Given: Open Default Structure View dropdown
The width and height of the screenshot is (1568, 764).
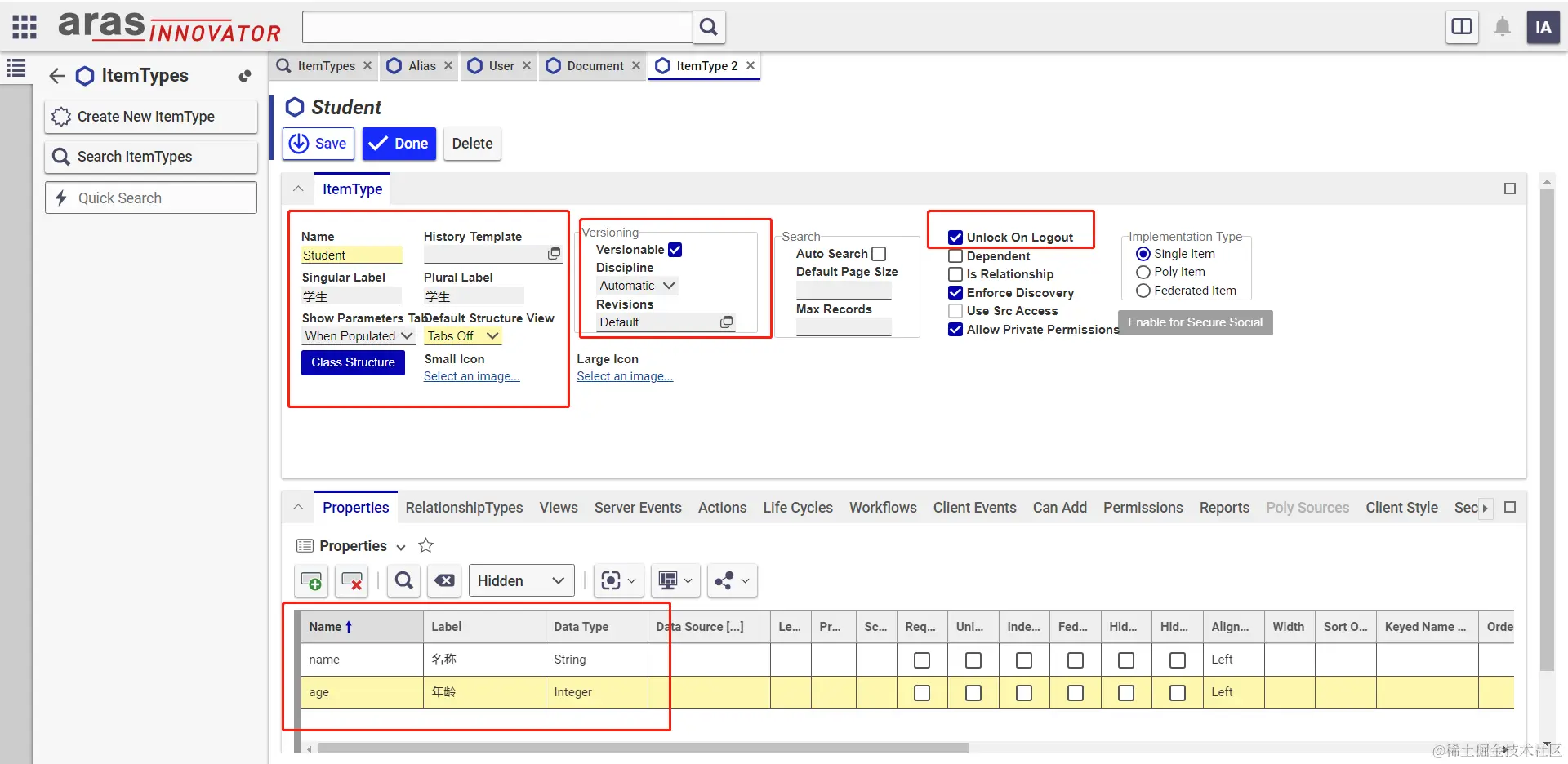Looking at the screenshot, I should (463, 336).
